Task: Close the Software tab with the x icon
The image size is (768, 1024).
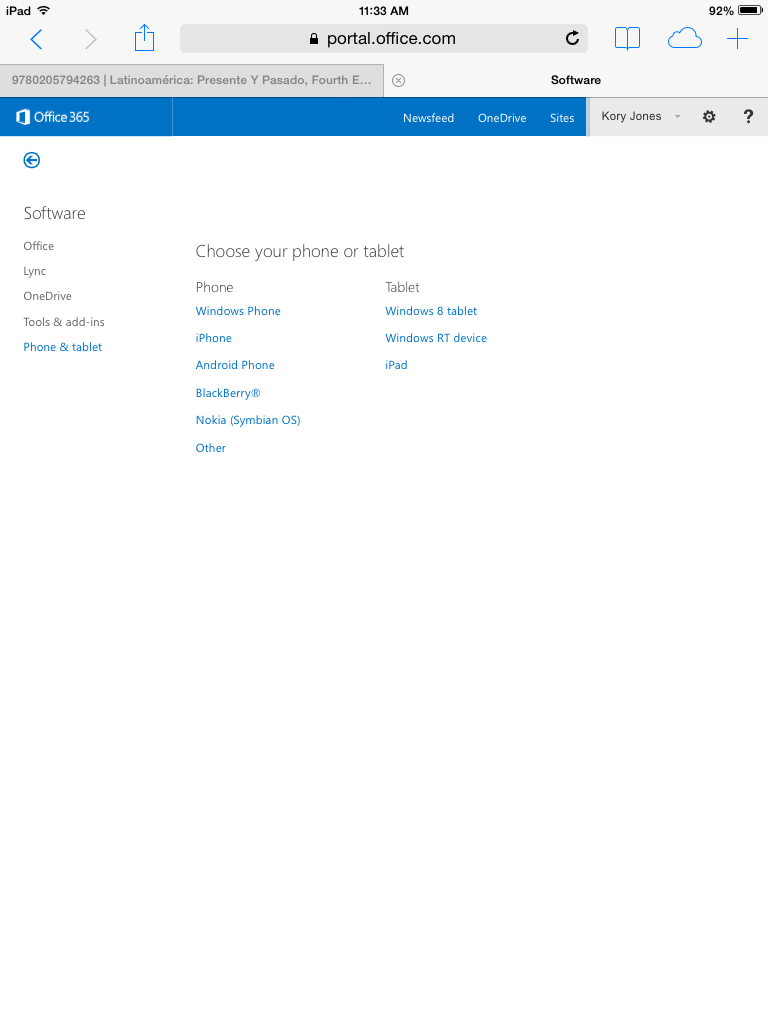Action: coord(398,80)
